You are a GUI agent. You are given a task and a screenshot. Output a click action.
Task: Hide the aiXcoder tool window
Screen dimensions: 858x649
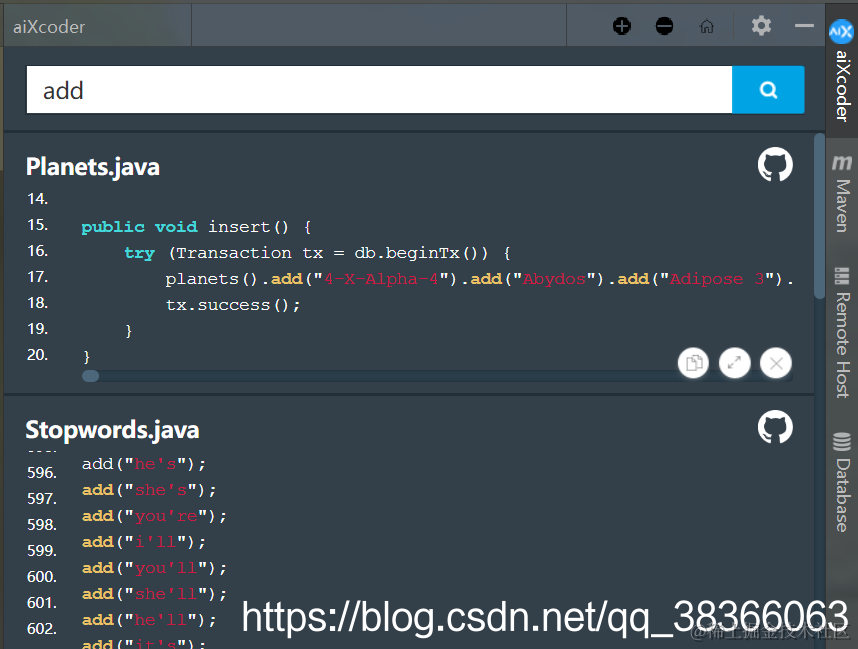[804, 26]
